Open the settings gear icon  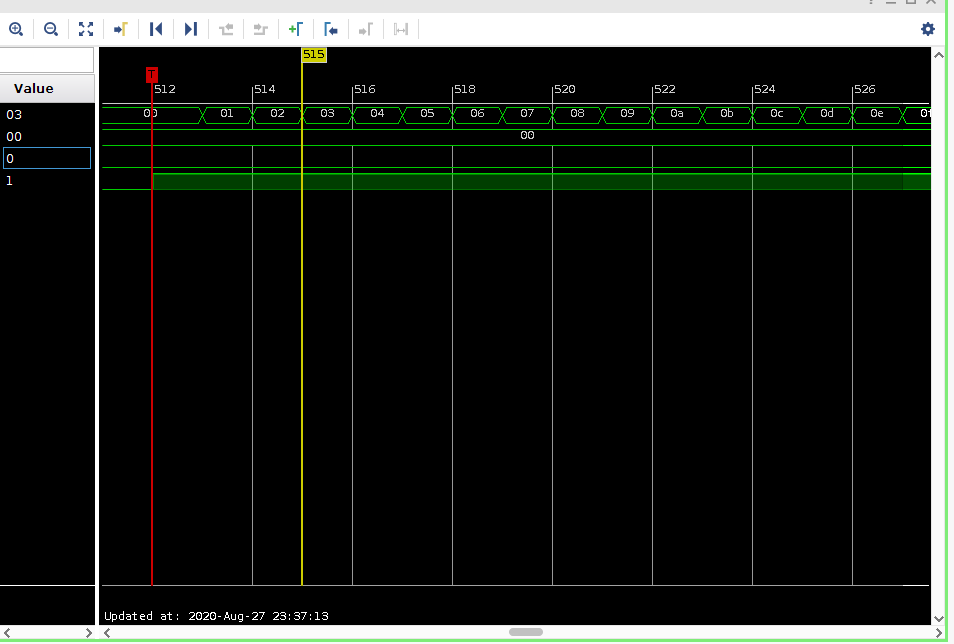928,29
